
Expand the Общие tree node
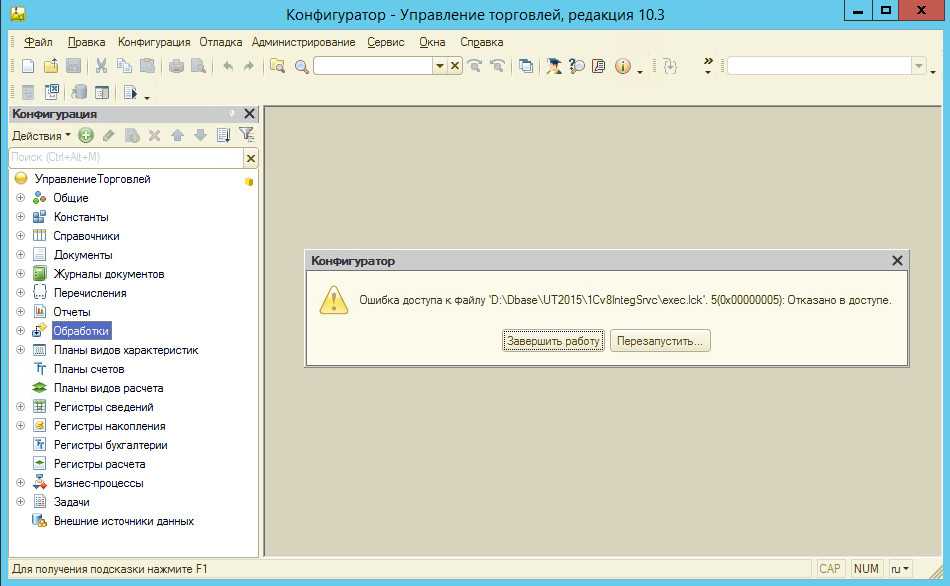coord(20,198)
